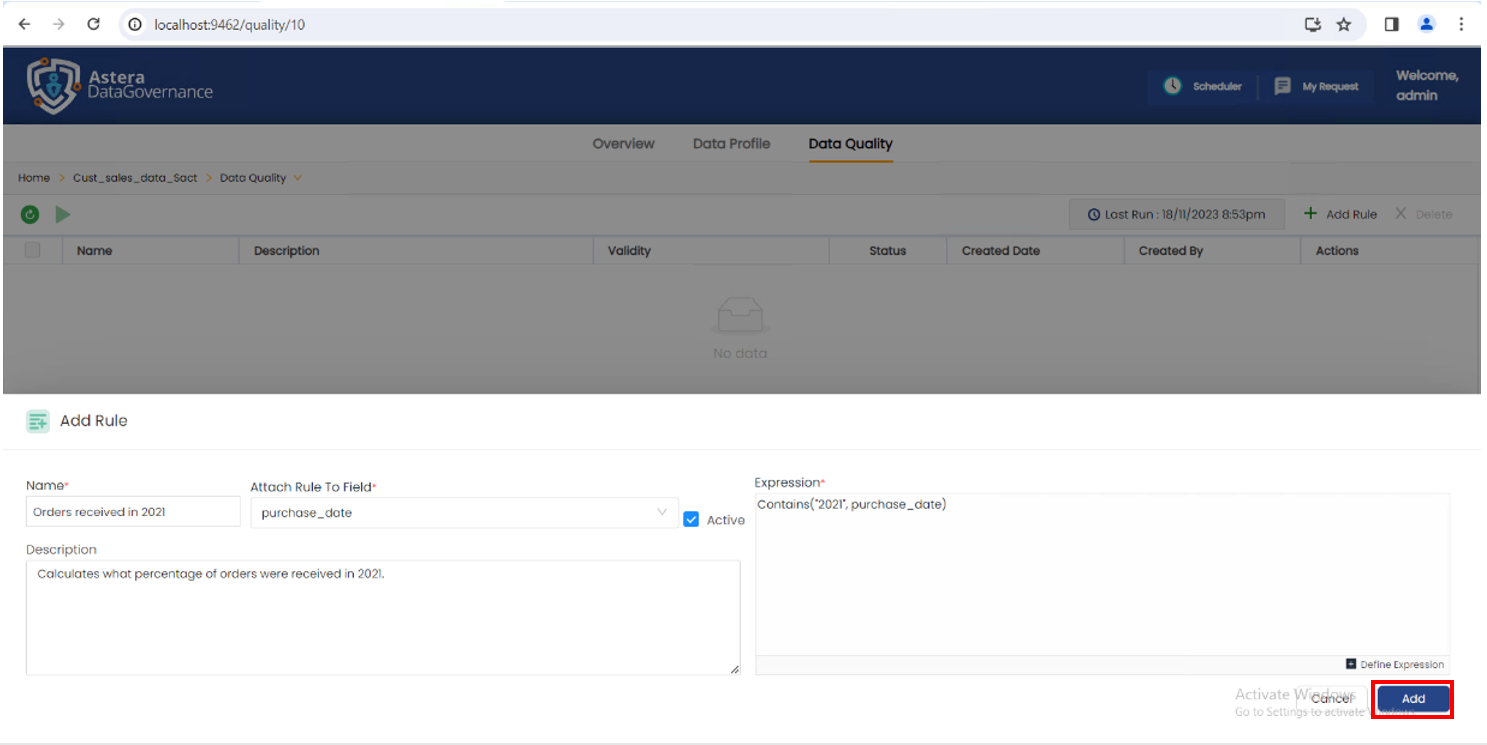
Task: Click the Status column header
Action: pyautogui.click(x=888, y=251)
